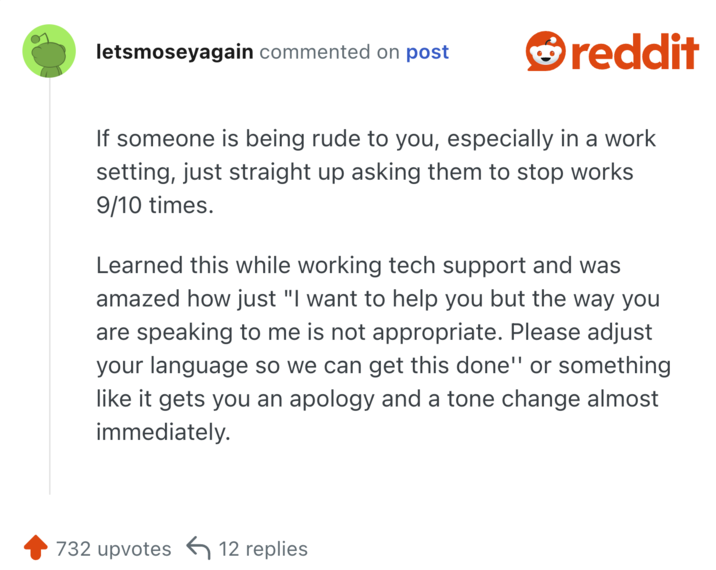This screenshot has width=716, height=570.
Task: Click the line starting "setting, just straight up"
Action: tap(364, 171)
